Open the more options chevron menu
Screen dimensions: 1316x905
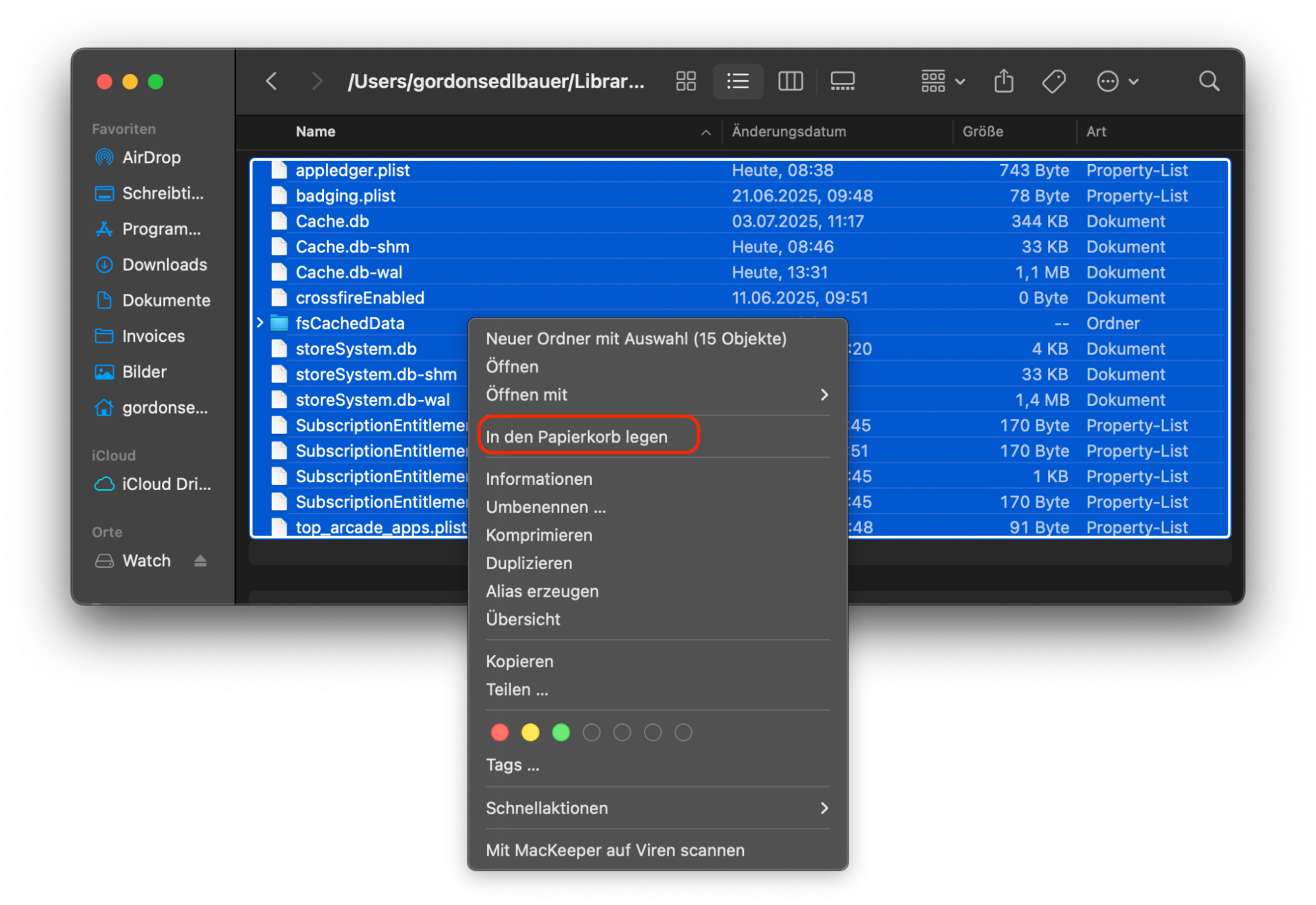coord(1117,81)
